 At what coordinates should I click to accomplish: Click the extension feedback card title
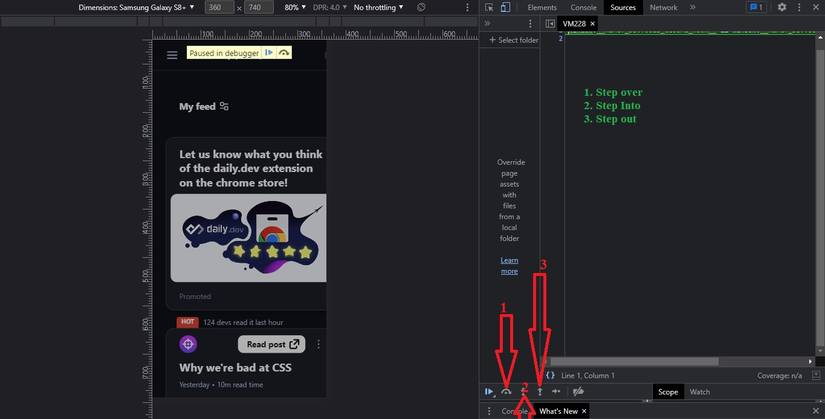tap(250, 168)
